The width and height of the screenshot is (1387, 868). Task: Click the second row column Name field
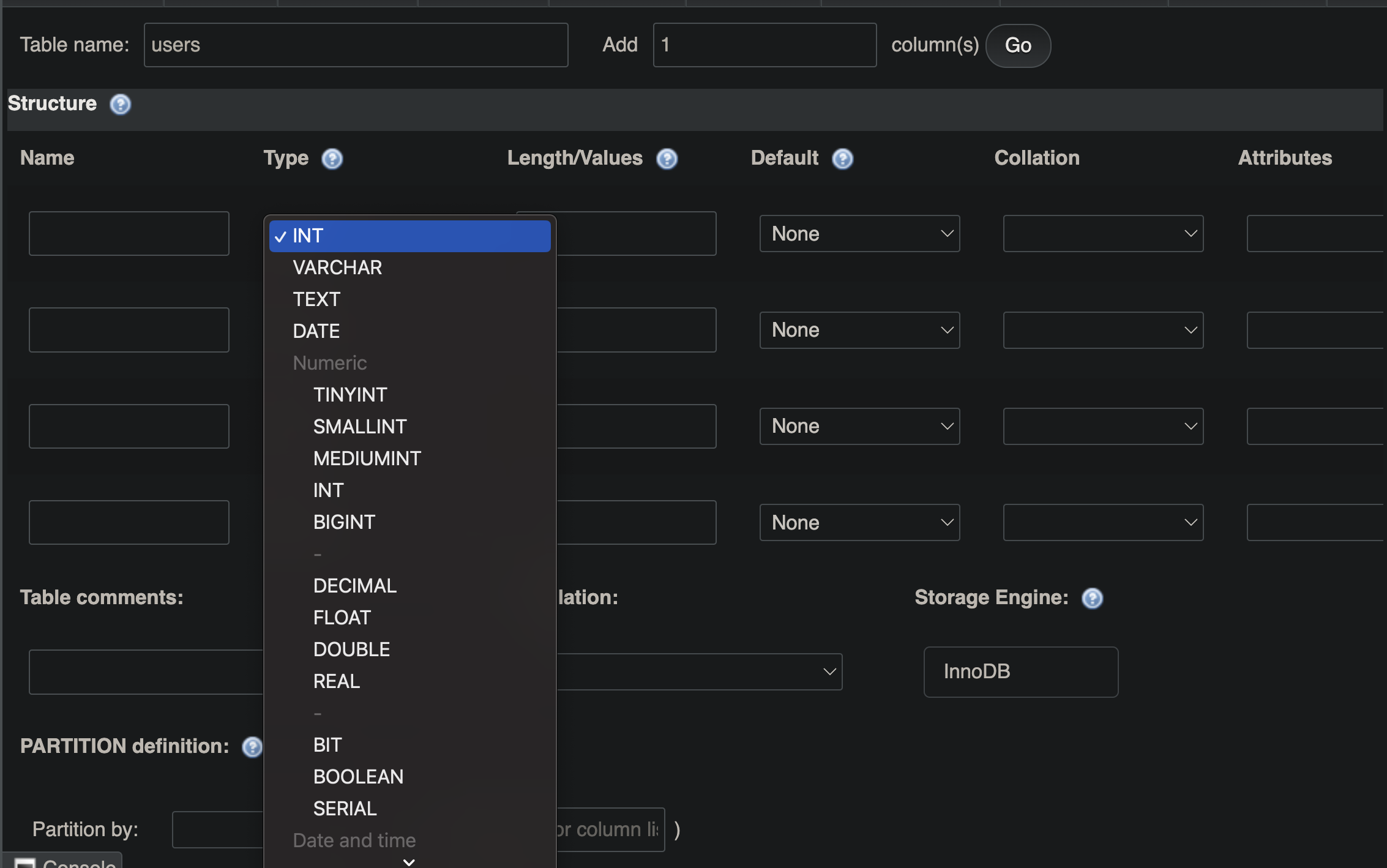tap(129, 330)
